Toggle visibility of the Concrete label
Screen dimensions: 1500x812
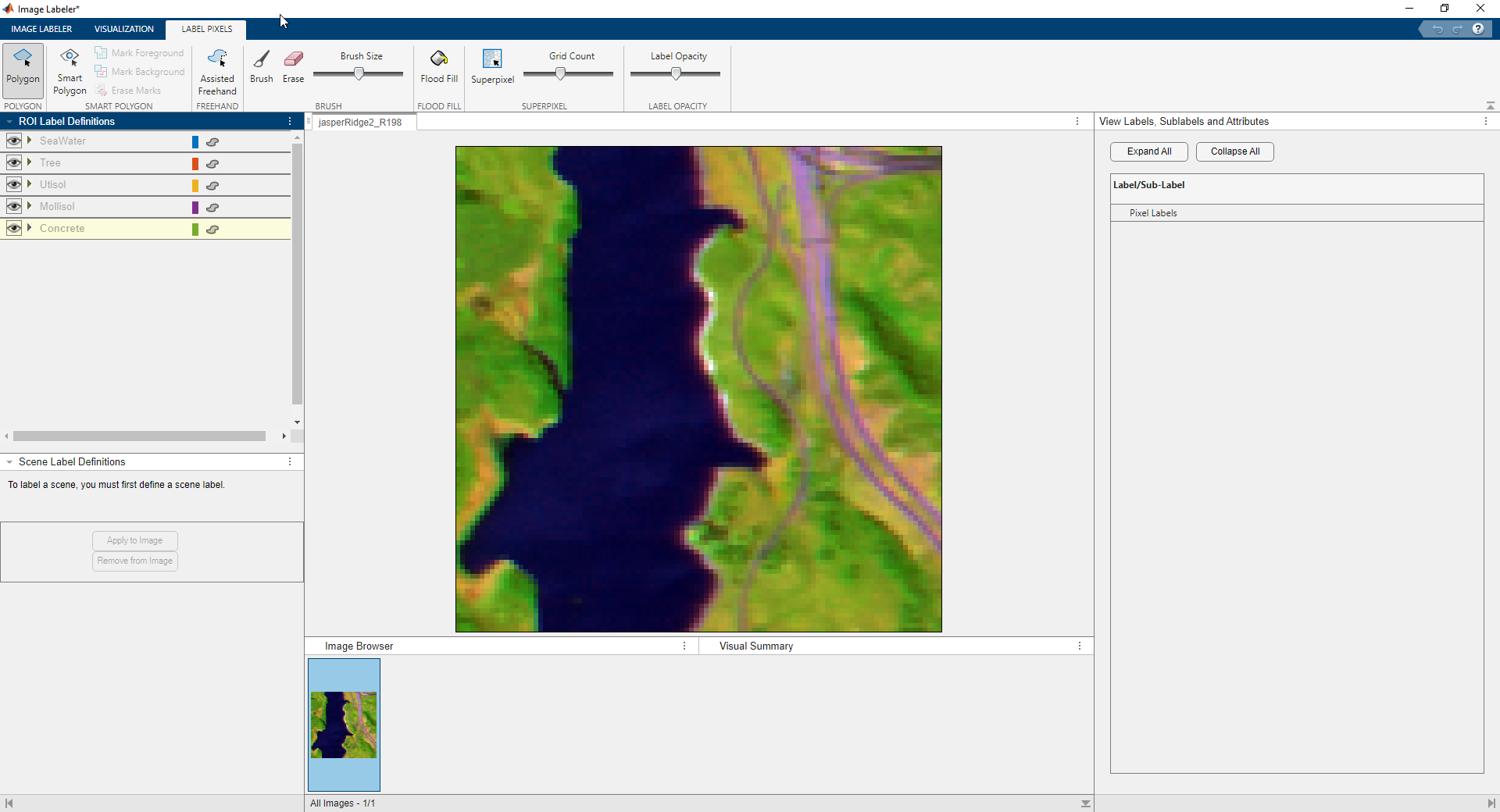(x=13, y=228)
